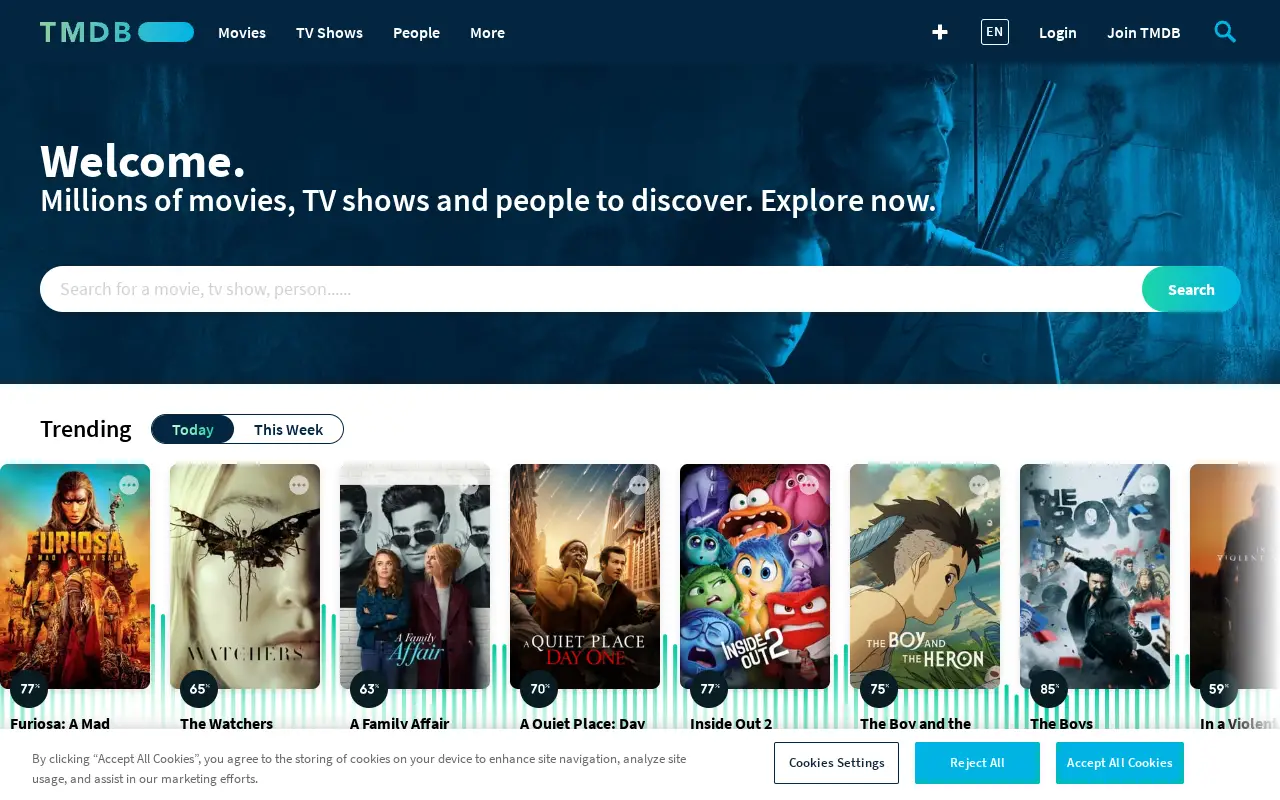1280x800 pixels.
Task: Open the options menu on Furiosa poster
Action: tap(129, 485)
